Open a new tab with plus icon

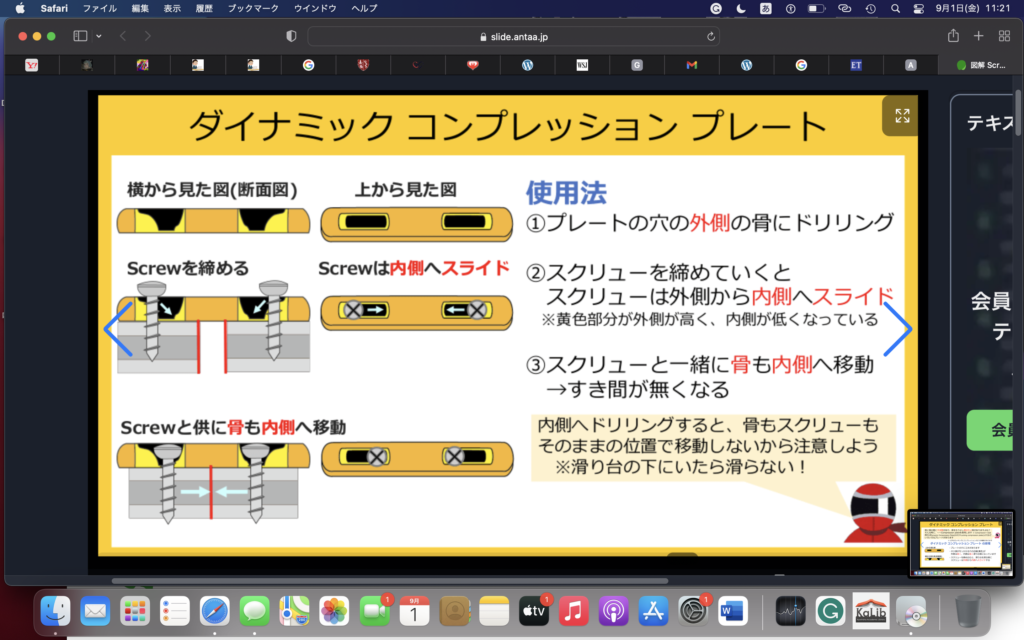979,36
